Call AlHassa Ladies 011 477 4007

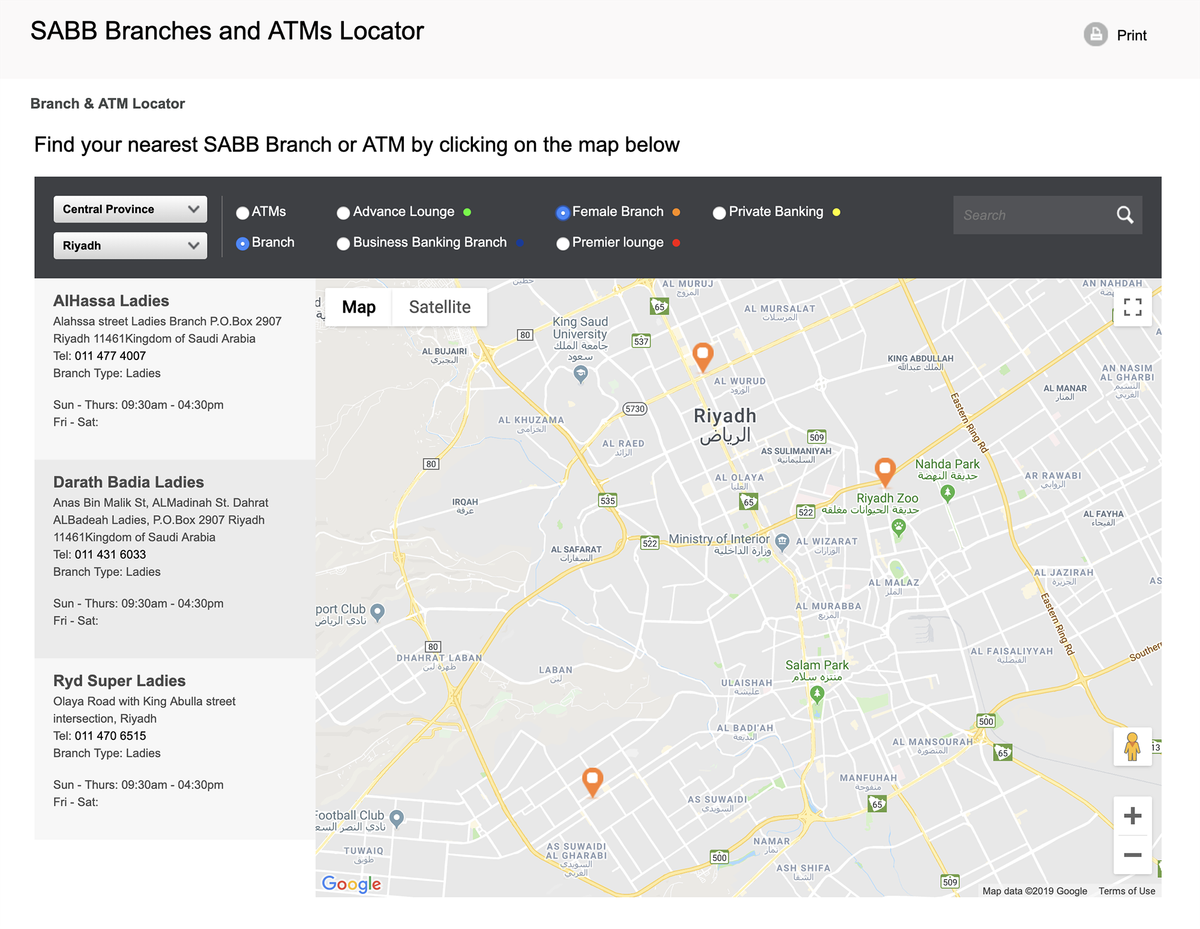click(x=110, y=356)
